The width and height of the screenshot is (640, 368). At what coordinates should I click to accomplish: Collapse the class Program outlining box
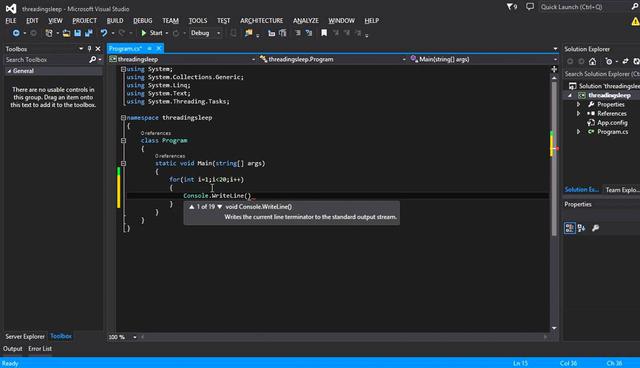[x=123, y=141]
